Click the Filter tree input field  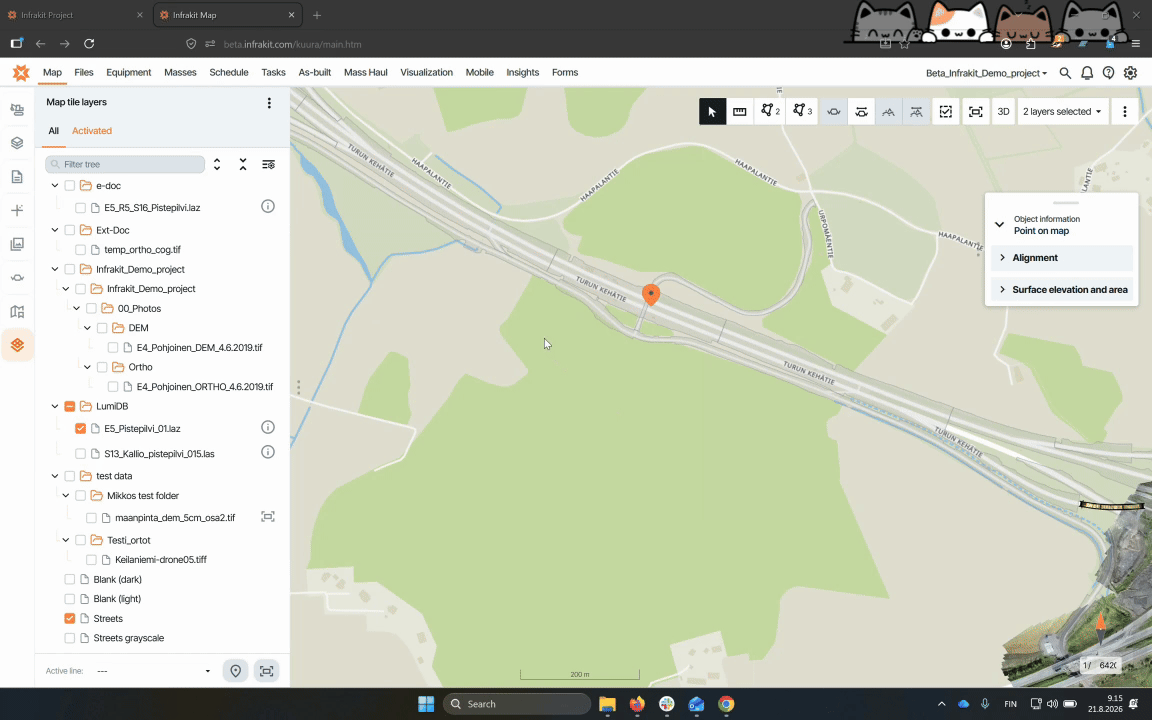pos(125,165)
